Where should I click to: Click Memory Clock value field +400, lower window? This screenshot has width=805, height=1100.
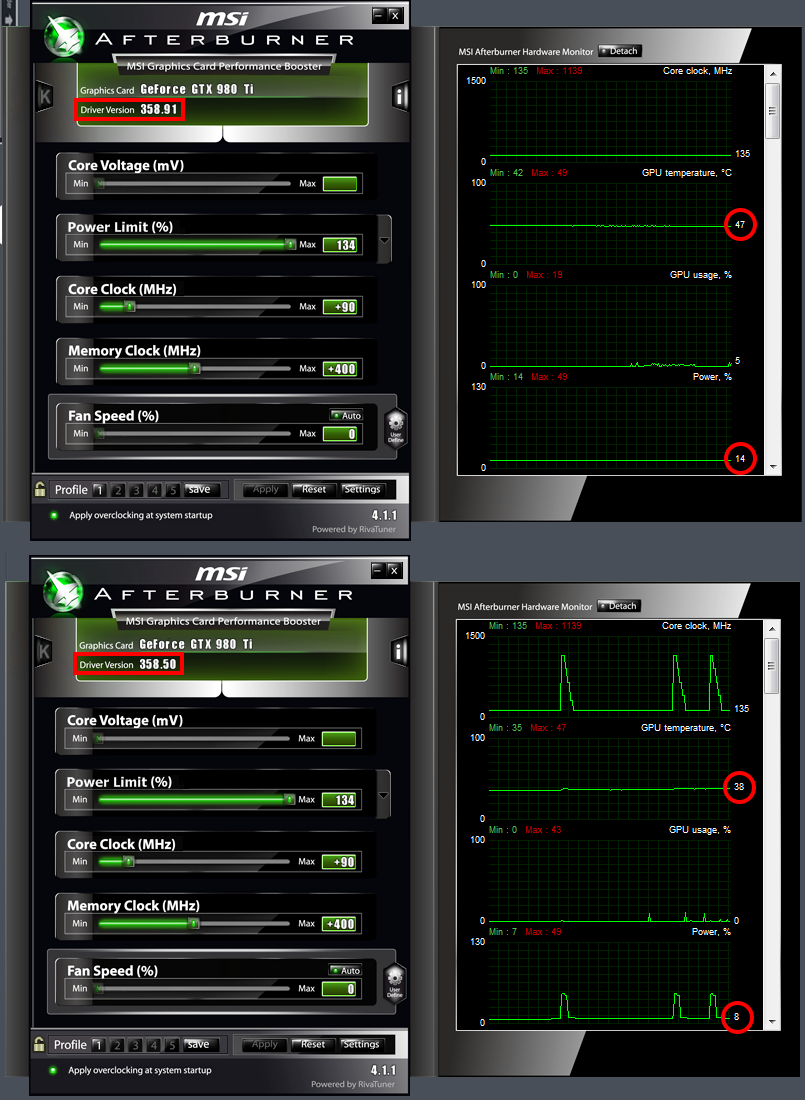340,924
